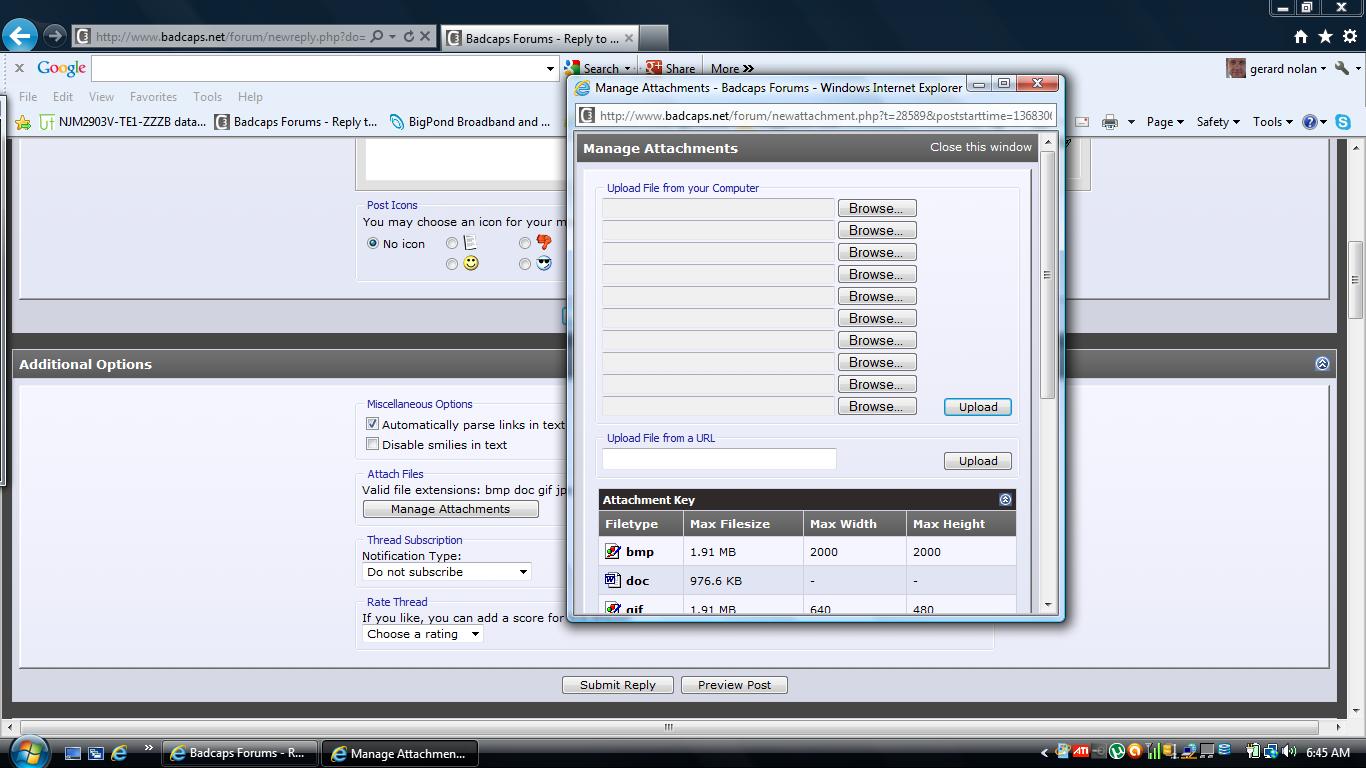This screenshot has height=768, width=1366.
Task: Open the Home page icon
Action: tap(1300, 37)
